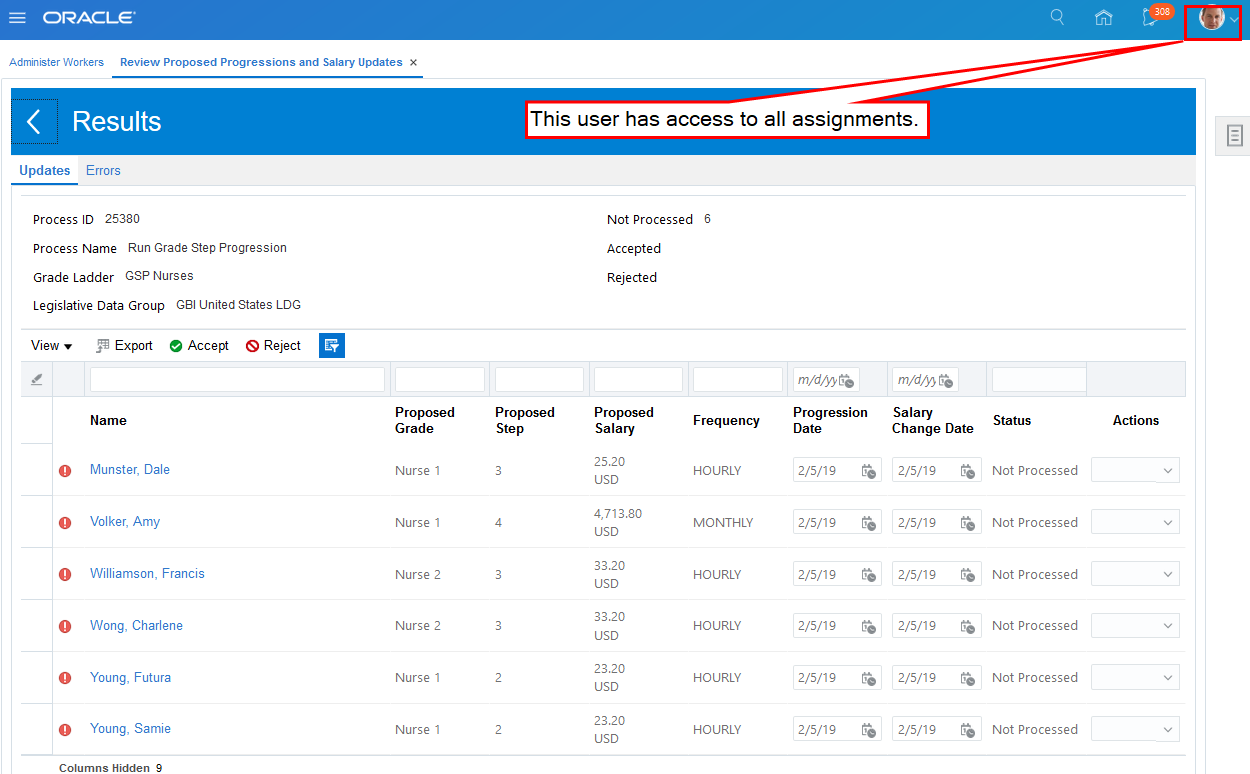Click the Status filter field
This screenshot has height=774, width=1250.
pyautogui.click(x=1039, y=379)
